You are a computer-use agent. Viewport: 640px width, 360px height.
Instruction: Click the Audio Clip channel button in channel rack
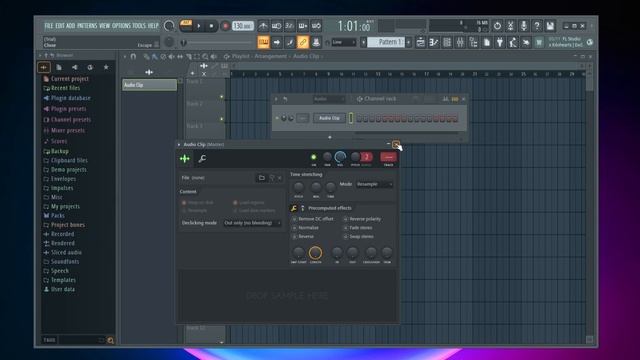point(329,118)
